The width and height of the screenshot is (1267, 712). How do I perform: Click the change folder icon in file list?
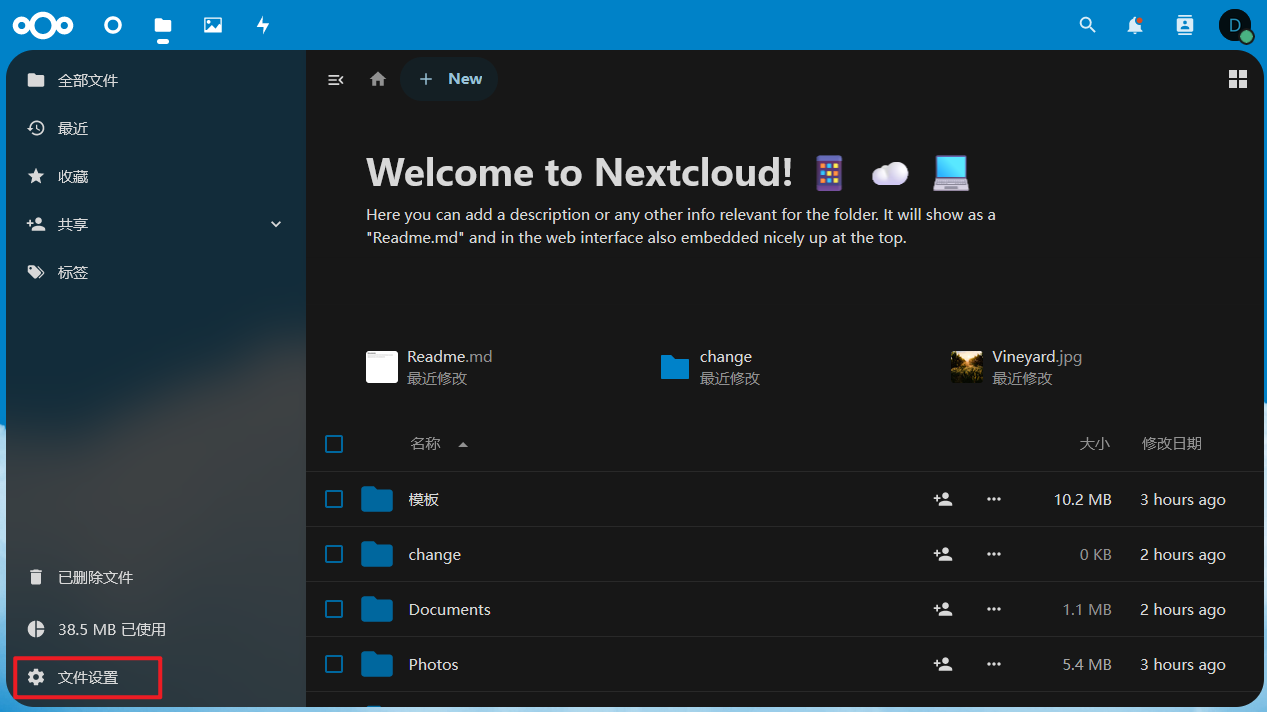[x=377, y=554]
